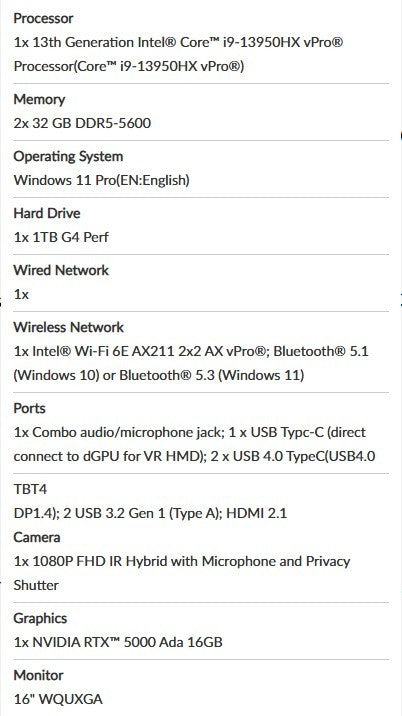Click the Intel Wi-Fi 6E AX211 description

pos(140,352)
